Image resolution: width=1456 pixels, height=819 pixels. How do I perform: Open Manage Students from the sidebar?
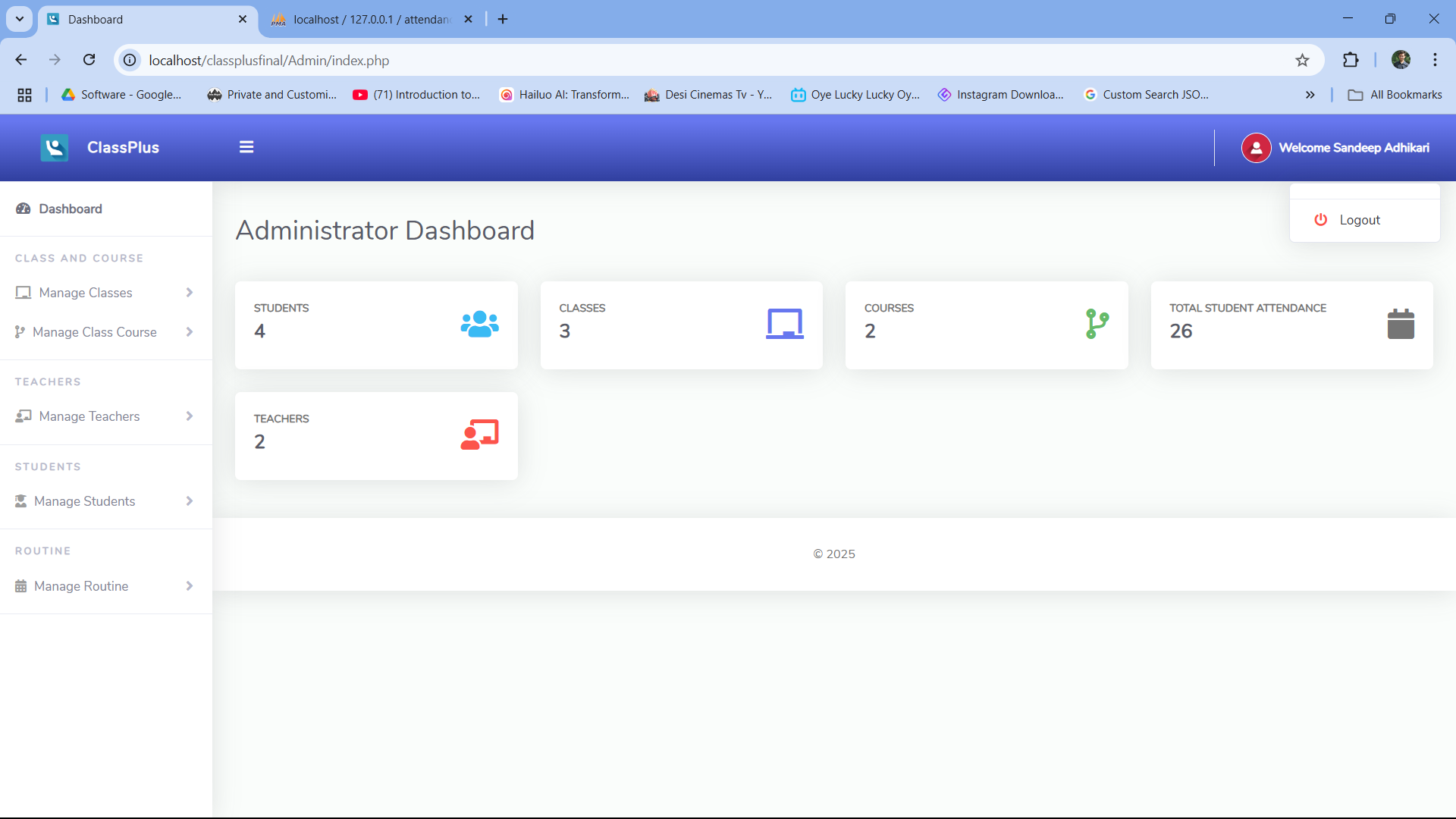83,500
